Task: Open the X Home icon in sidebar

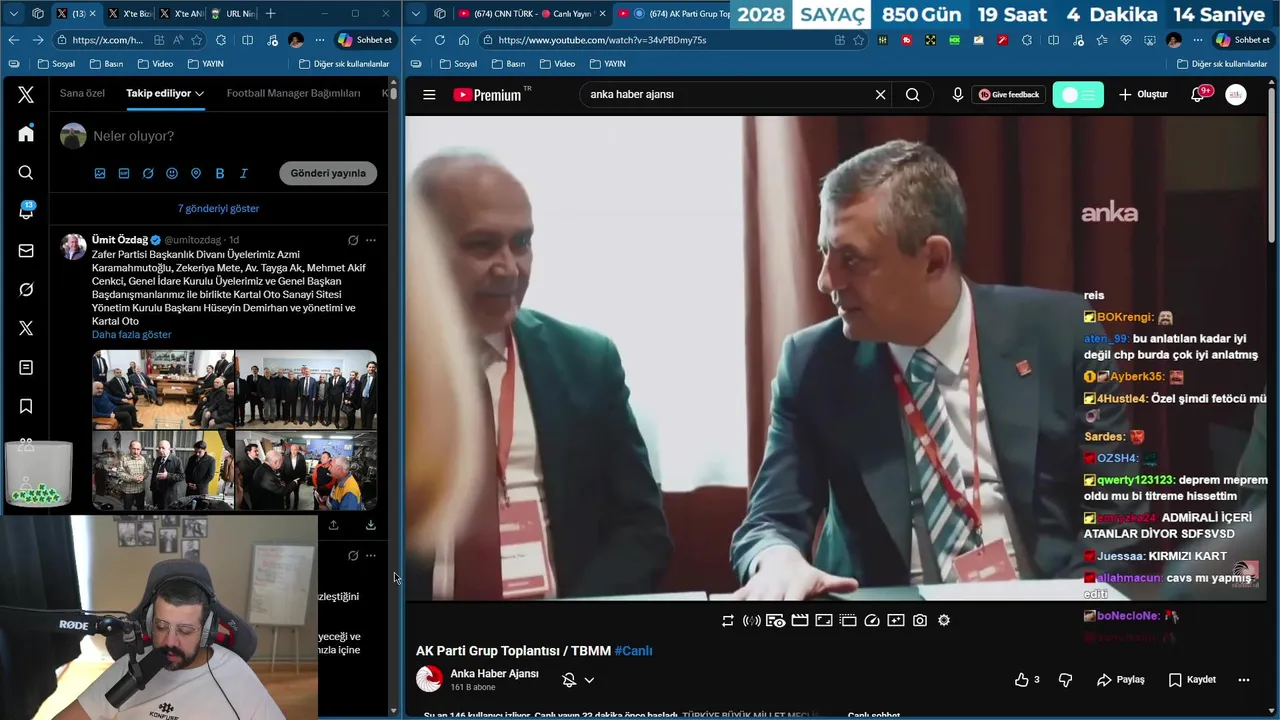Action: click(x=26, y=134)
